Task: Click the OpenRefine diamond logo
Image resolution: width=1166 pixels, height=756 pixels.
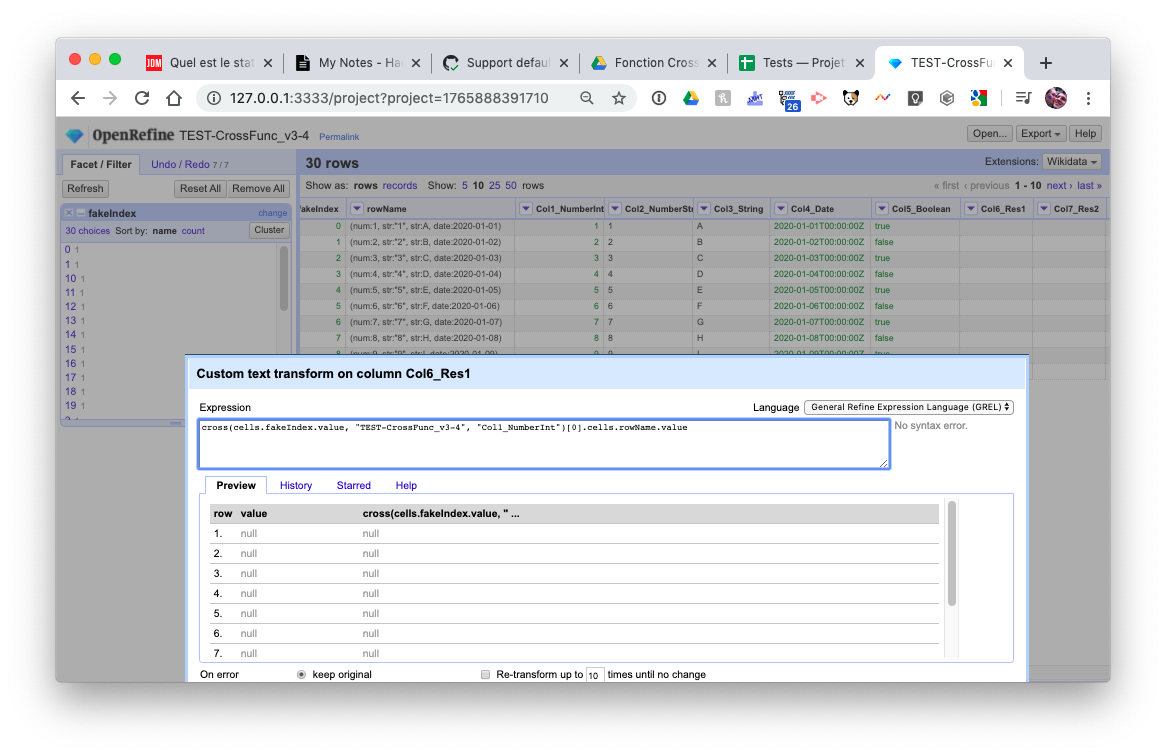Action: click(x=74, y=135)
